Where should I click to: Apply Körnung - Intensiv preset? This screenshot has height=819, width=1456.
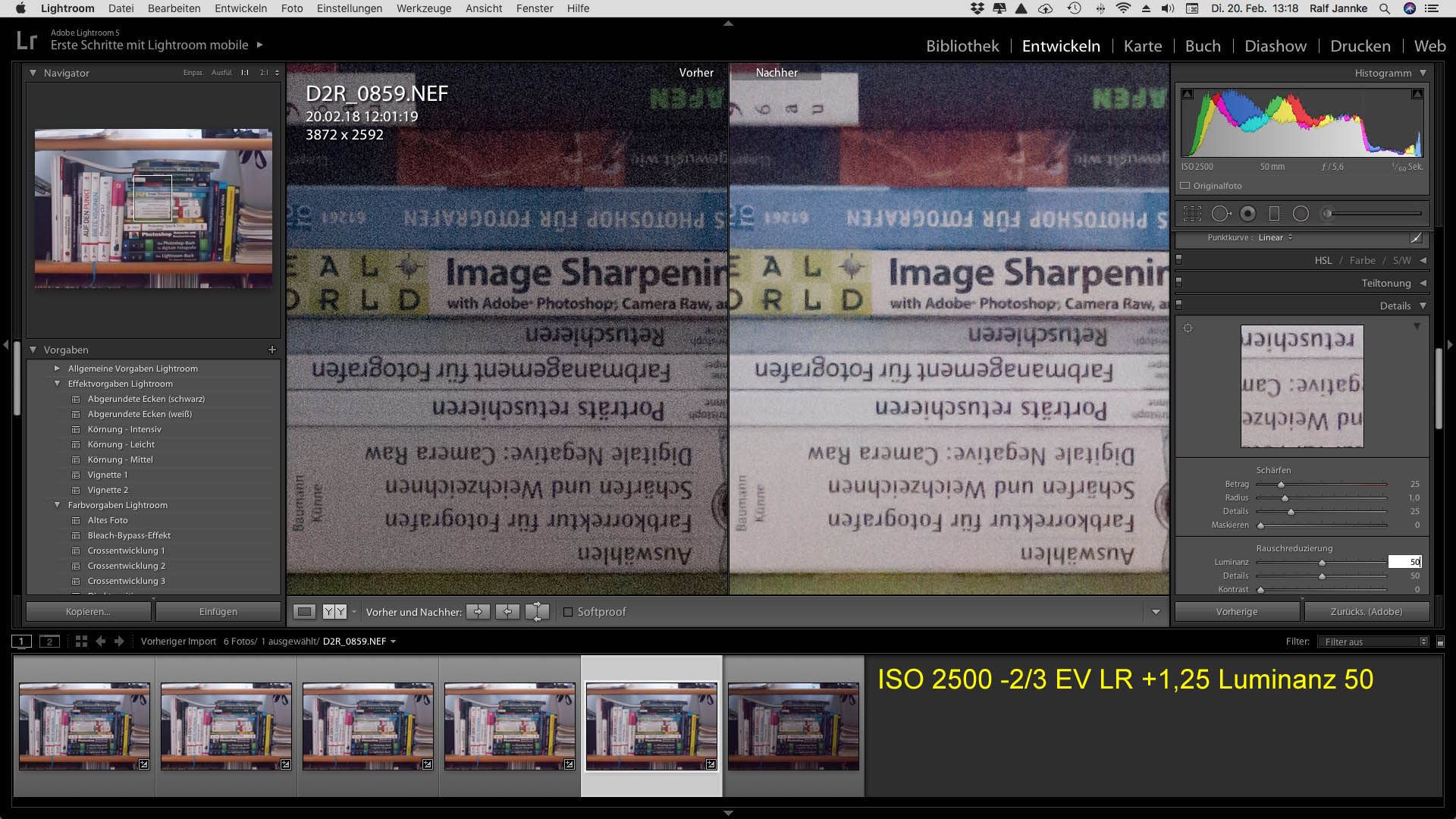point(124,429)
